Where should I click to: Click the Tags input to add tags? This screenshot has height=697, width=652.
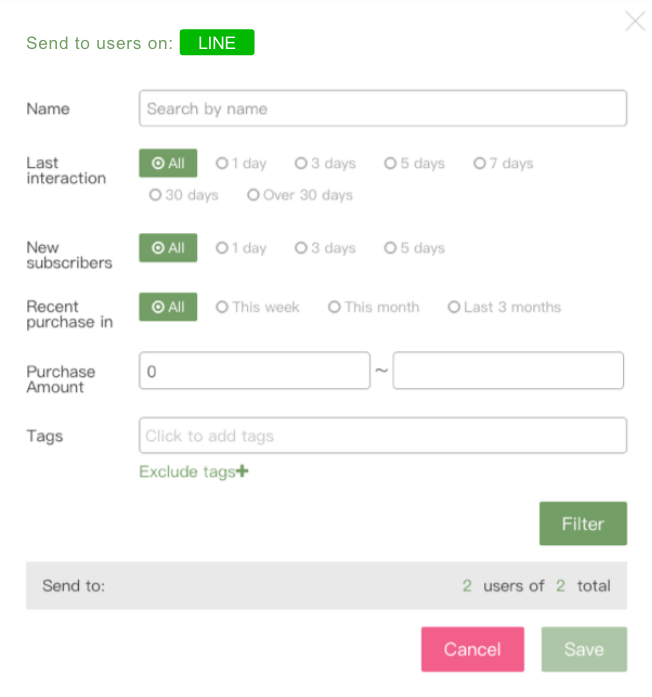pos(382,436)
